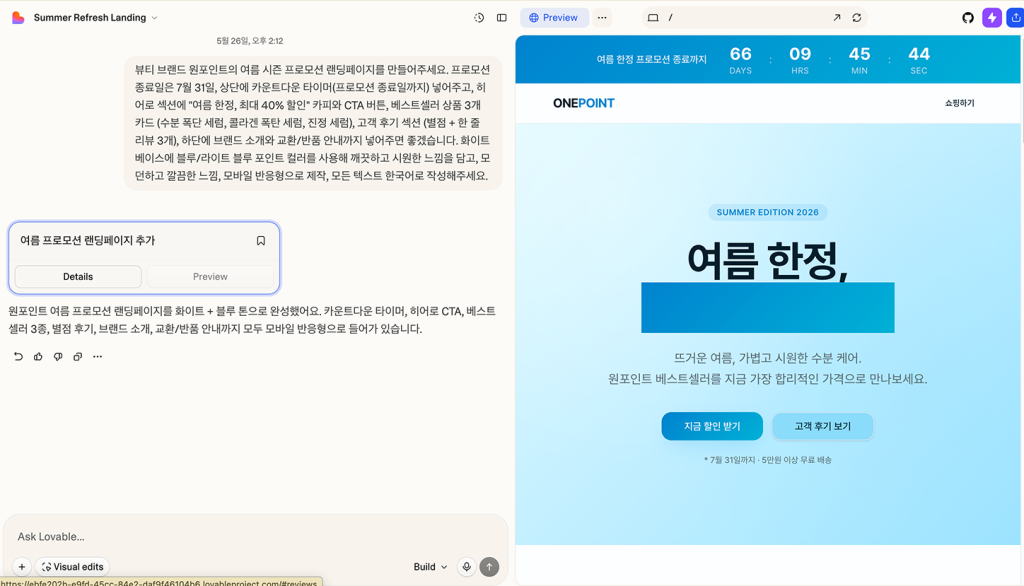
Task: Focus the Ask Lovable chat input
Action: 255,536
